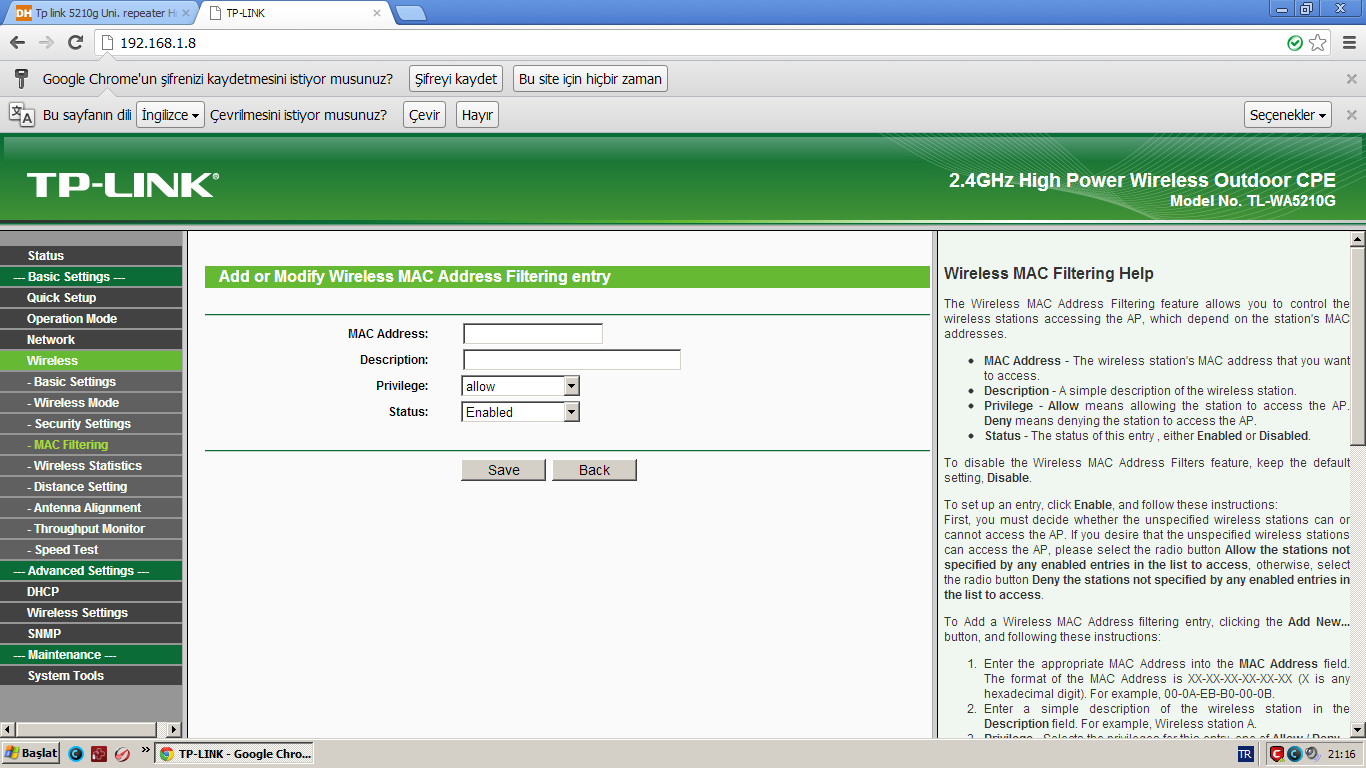Open the Başlat start button

31,754
